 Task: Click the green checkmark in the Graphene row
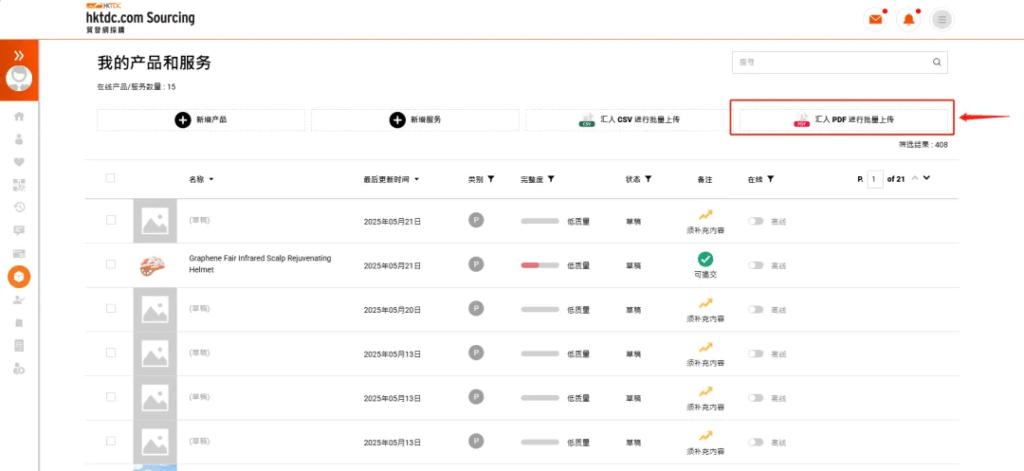point(705,259)
